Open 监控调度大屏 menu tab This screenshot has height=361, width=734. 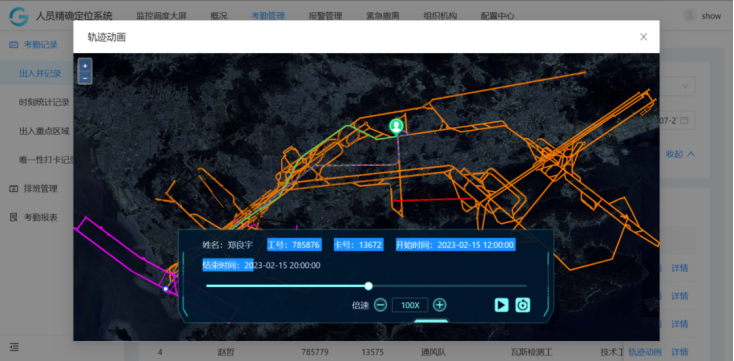[161, 16]
